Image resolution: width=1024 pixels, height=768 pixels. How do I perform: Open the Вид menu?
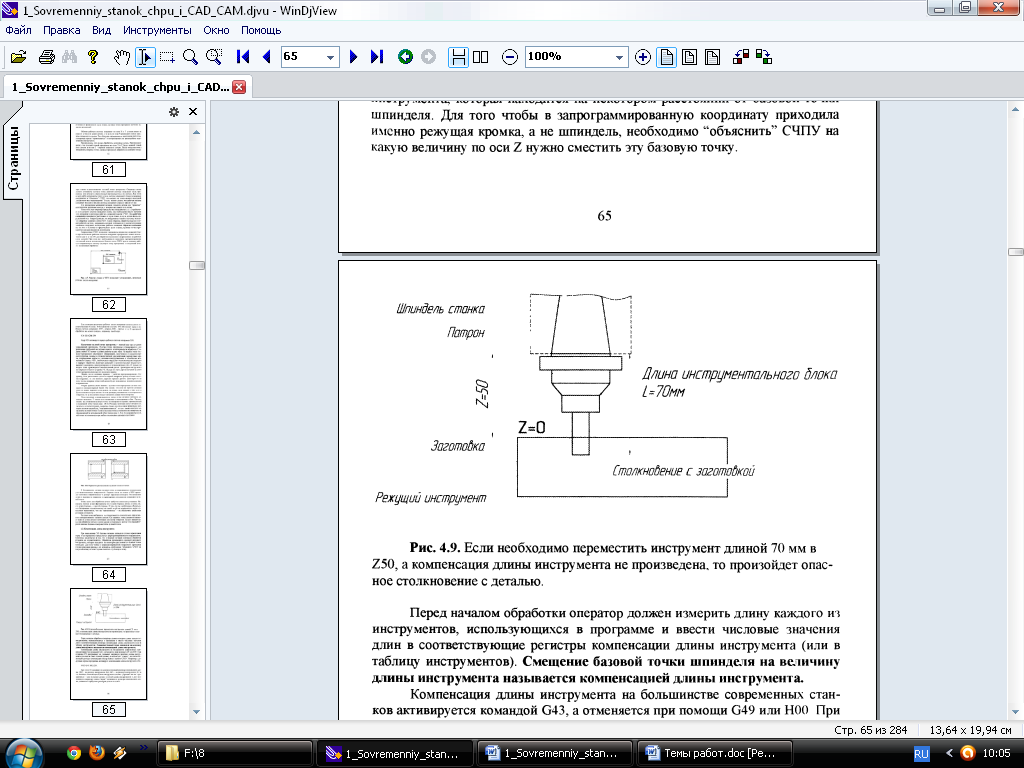click(x=101, y=30)
